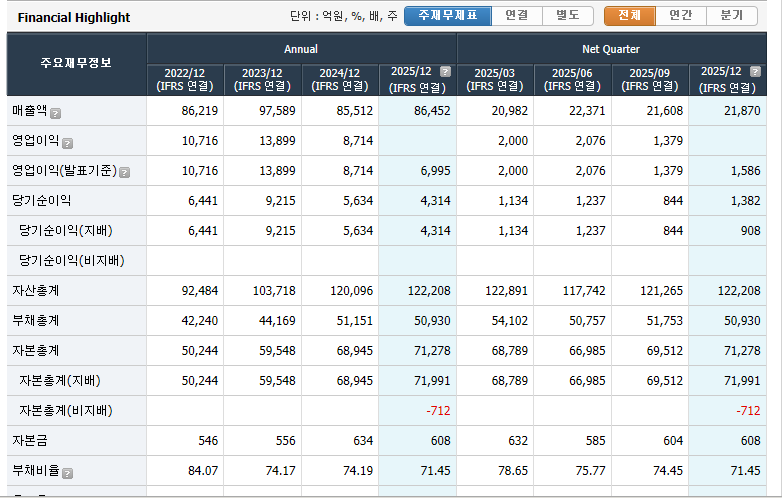This screenshot has height=498, width=782.
Task: Click the 주요재무정보 table header cell
Action: (76, 63)
